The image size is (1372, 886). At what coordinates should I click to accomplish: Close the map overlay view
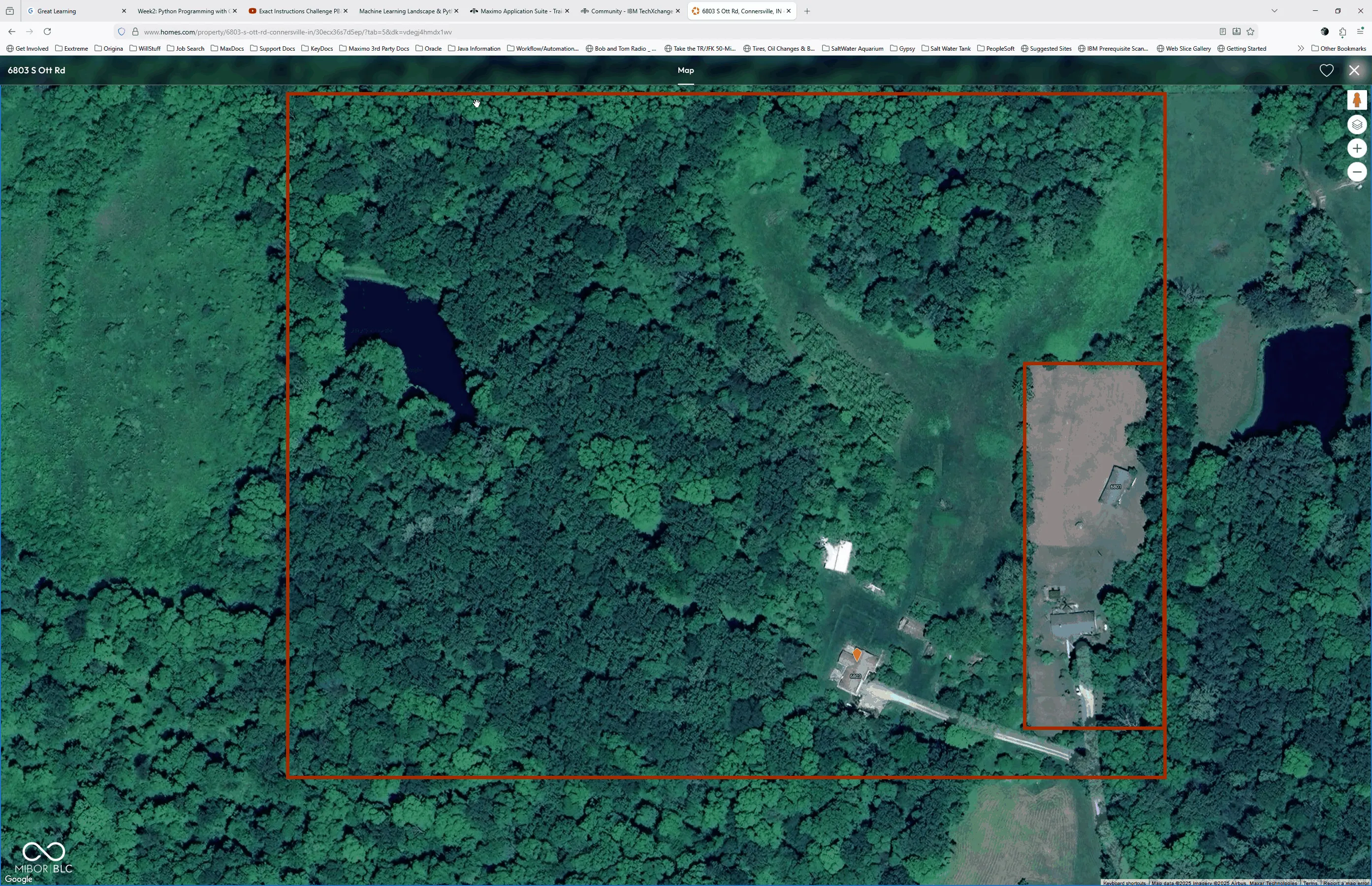point(1354,70)
